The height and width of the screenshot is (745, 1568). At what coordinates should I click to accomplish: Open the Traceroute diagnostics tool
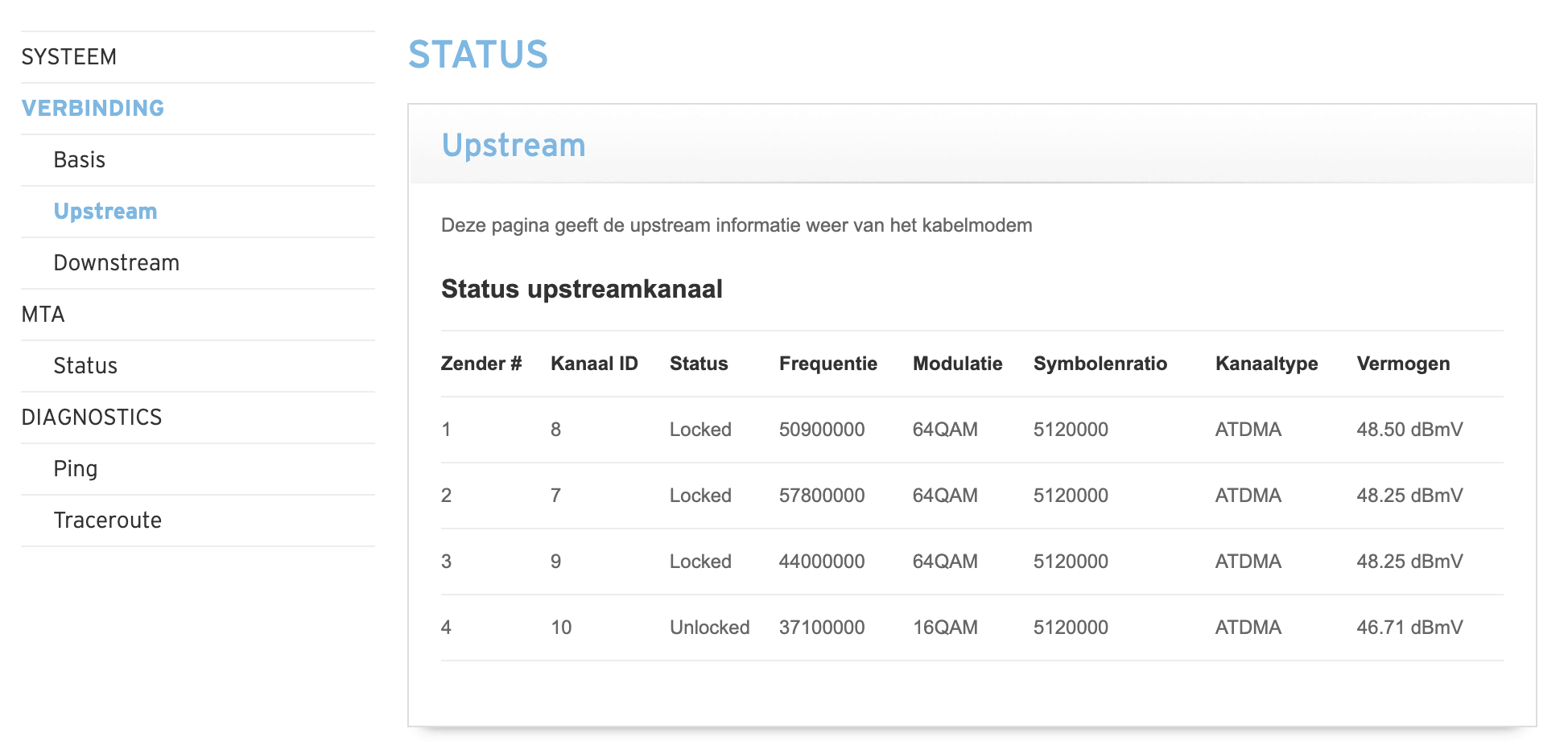(108, 521)
